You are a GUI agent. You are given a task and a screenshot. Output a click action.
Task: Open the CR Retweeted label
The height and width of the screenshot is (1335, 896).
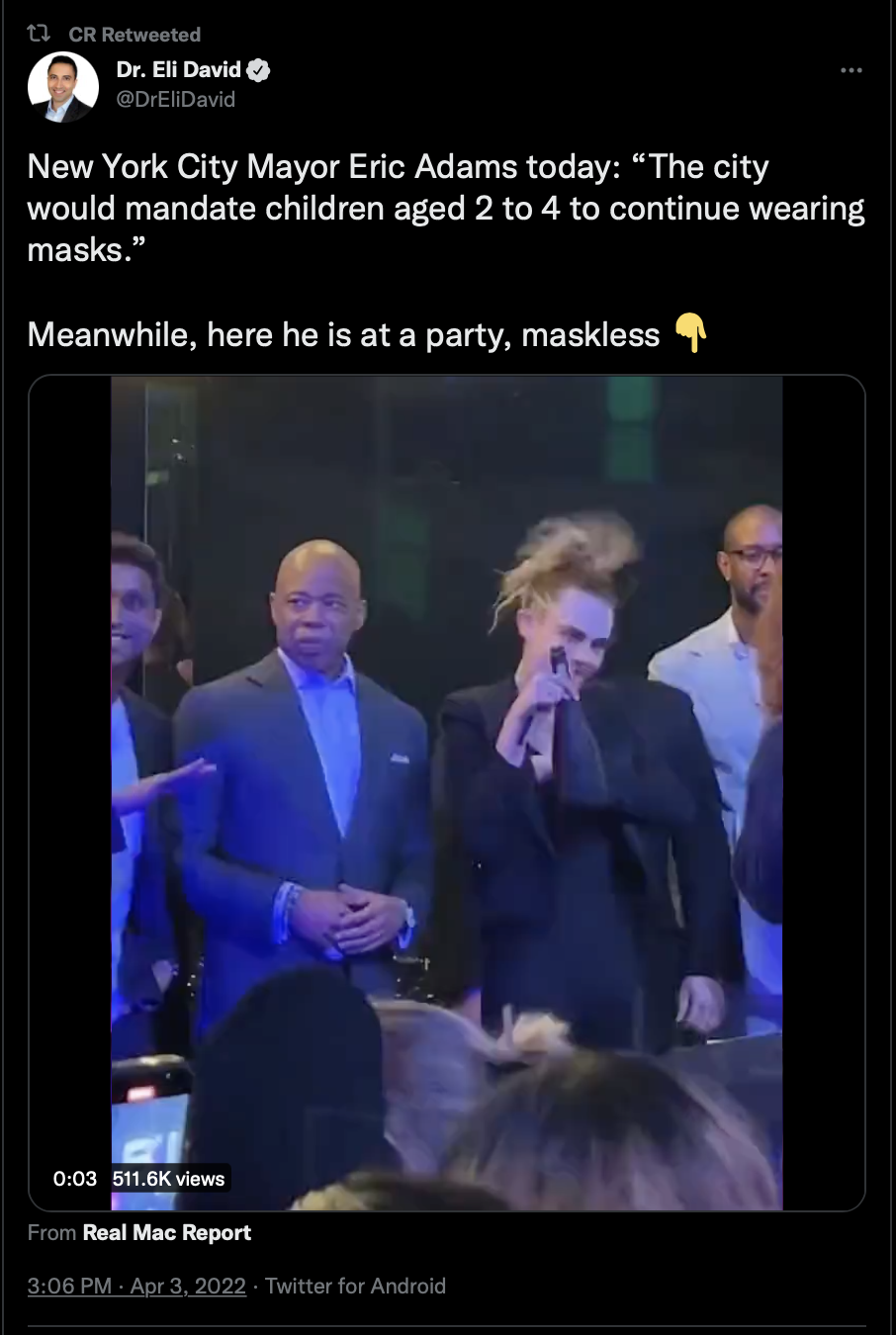pos(134,35)
